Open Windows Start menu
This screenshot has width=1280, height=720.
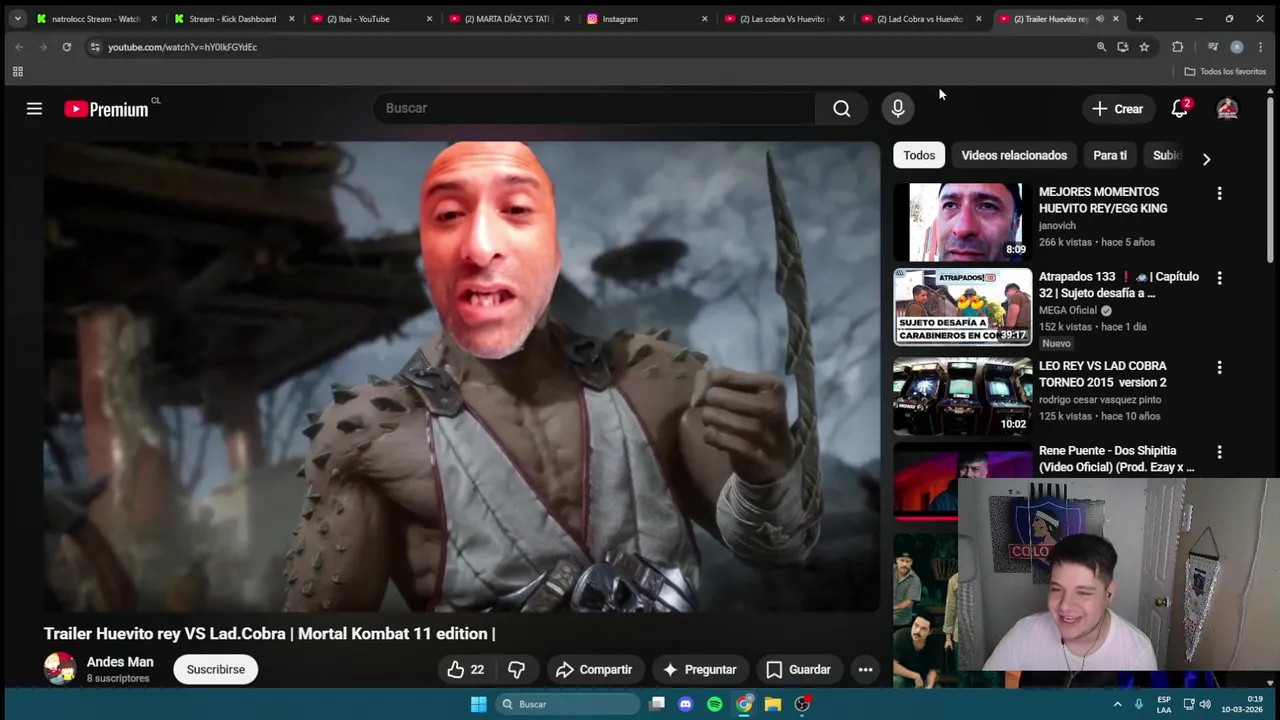tap(479, 704)
